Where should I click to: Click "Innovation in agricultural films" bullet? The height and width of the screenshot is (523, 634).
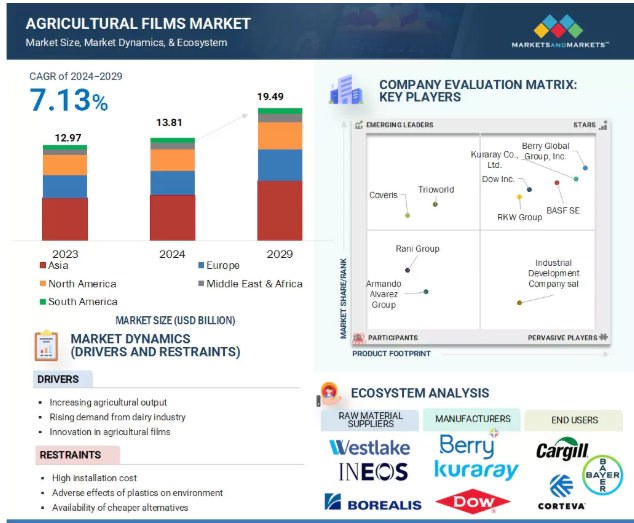coord(110,432)
